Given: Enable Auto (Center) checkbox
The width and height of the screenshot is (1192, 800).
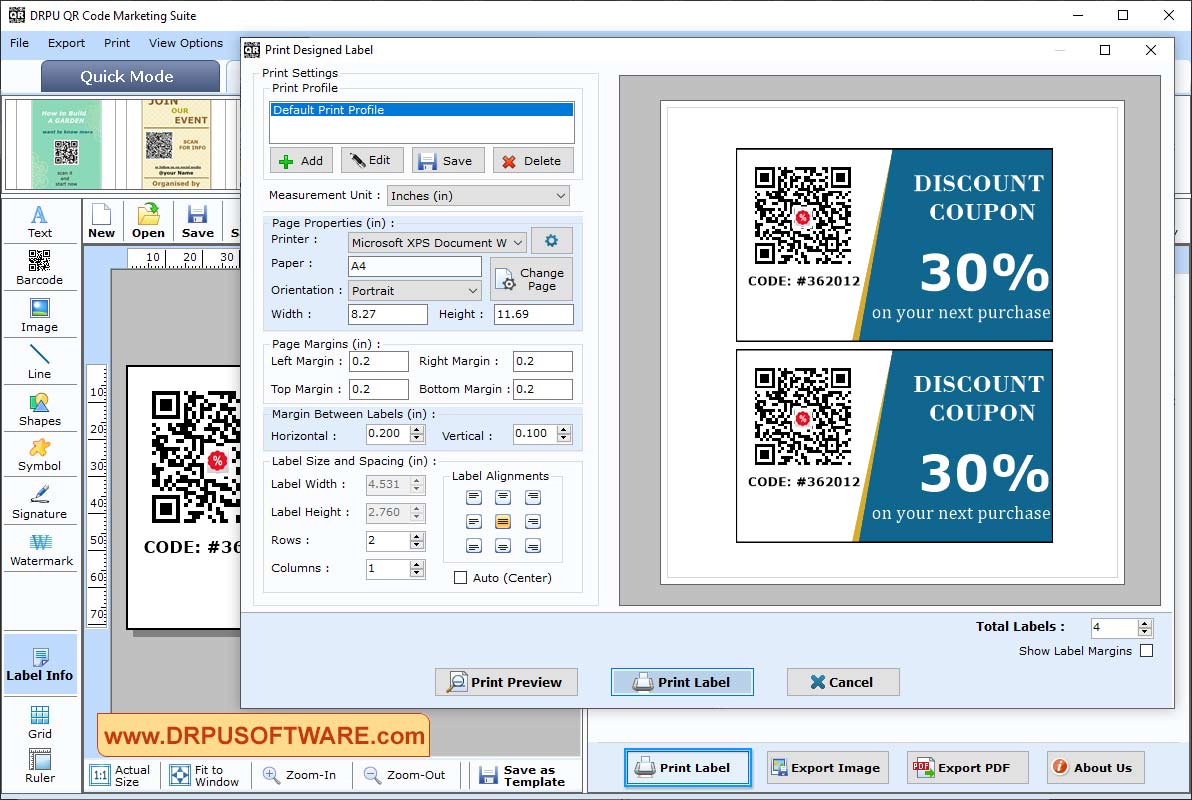Looking at the screenshot, I should (x=460, y=578).
